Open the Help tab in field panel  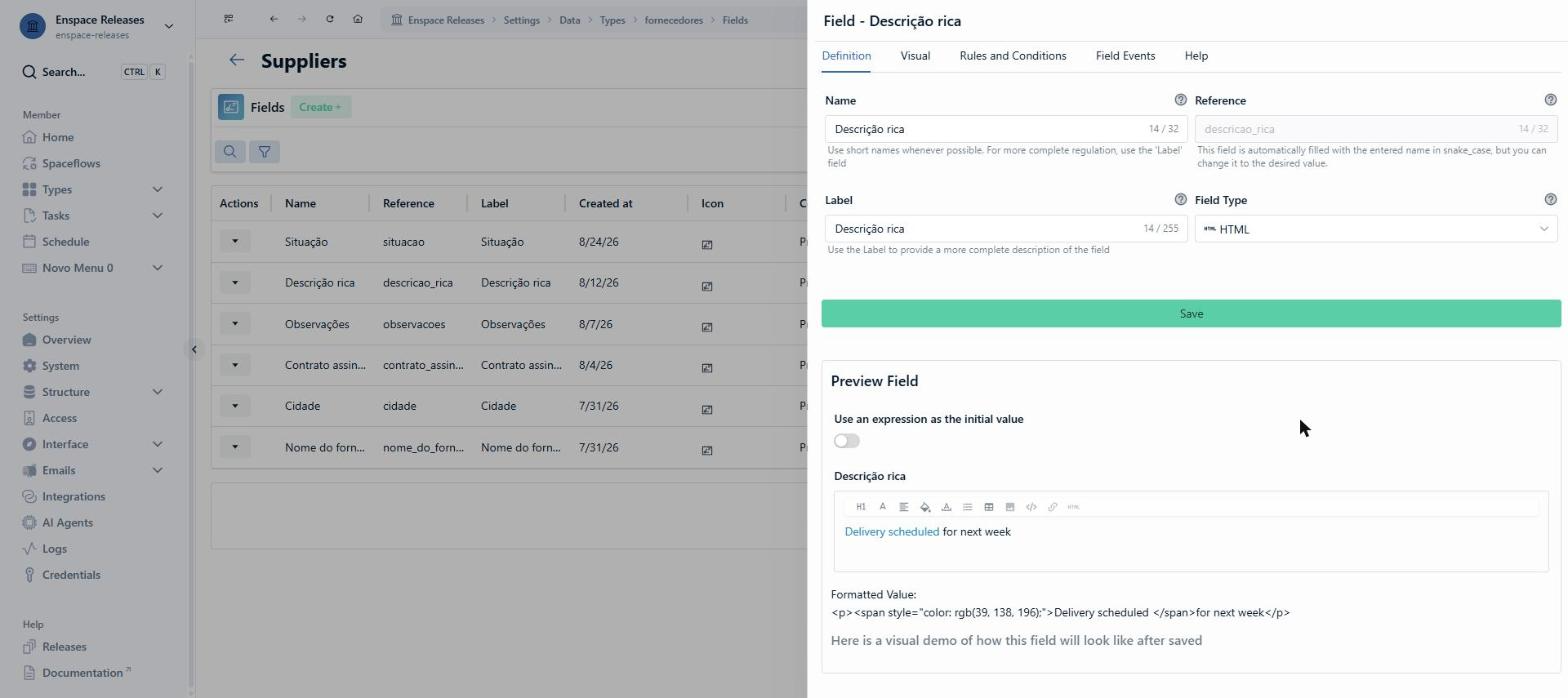pyautogui.click(x=1196, y=56)
